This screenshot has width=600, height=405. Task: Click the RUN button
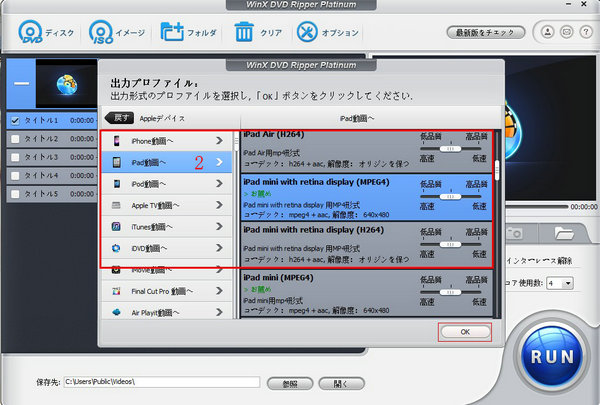[x=552, y=357]
